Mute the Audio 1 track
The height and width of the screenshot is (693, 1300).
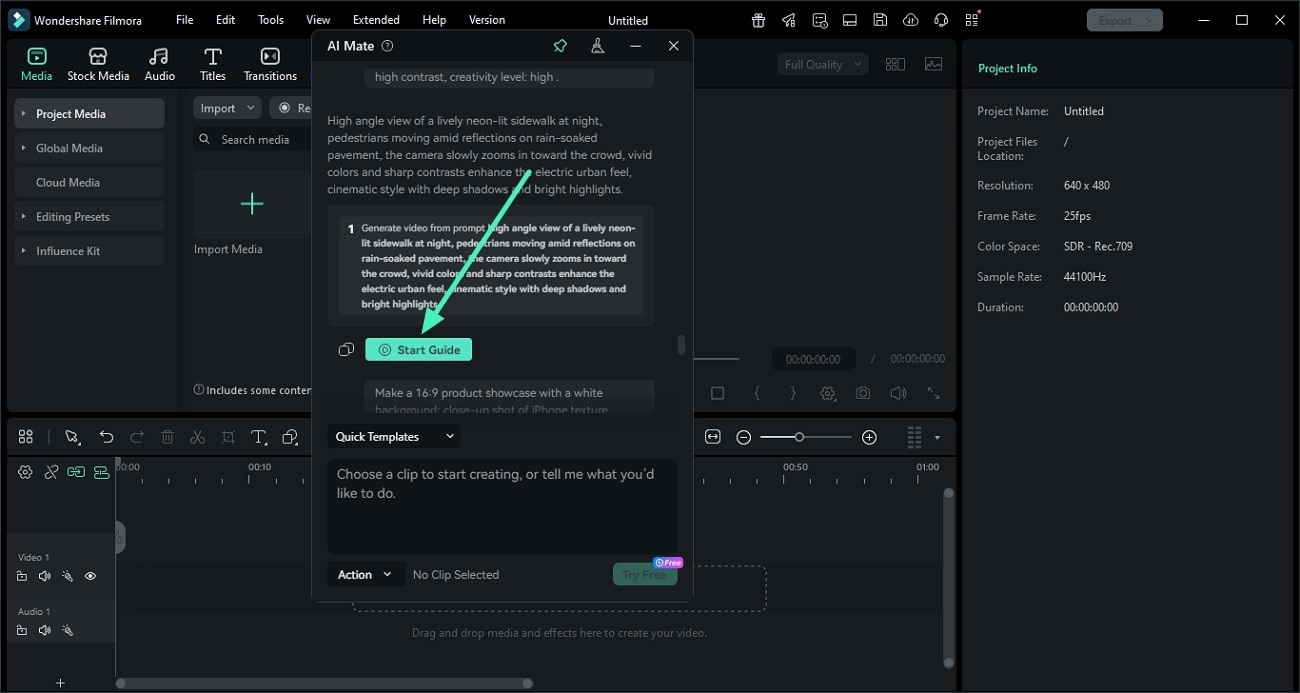[x=44, y=630]
